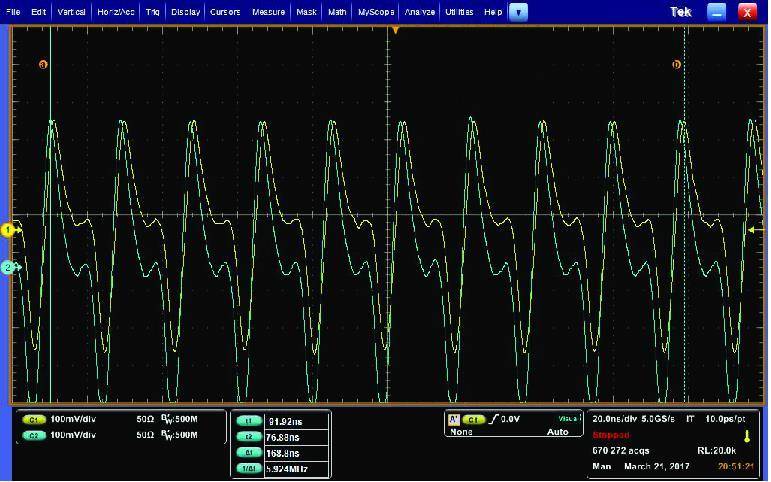Click the t1 cursor readout badge

pyautogui.click(x=248, y=421)
